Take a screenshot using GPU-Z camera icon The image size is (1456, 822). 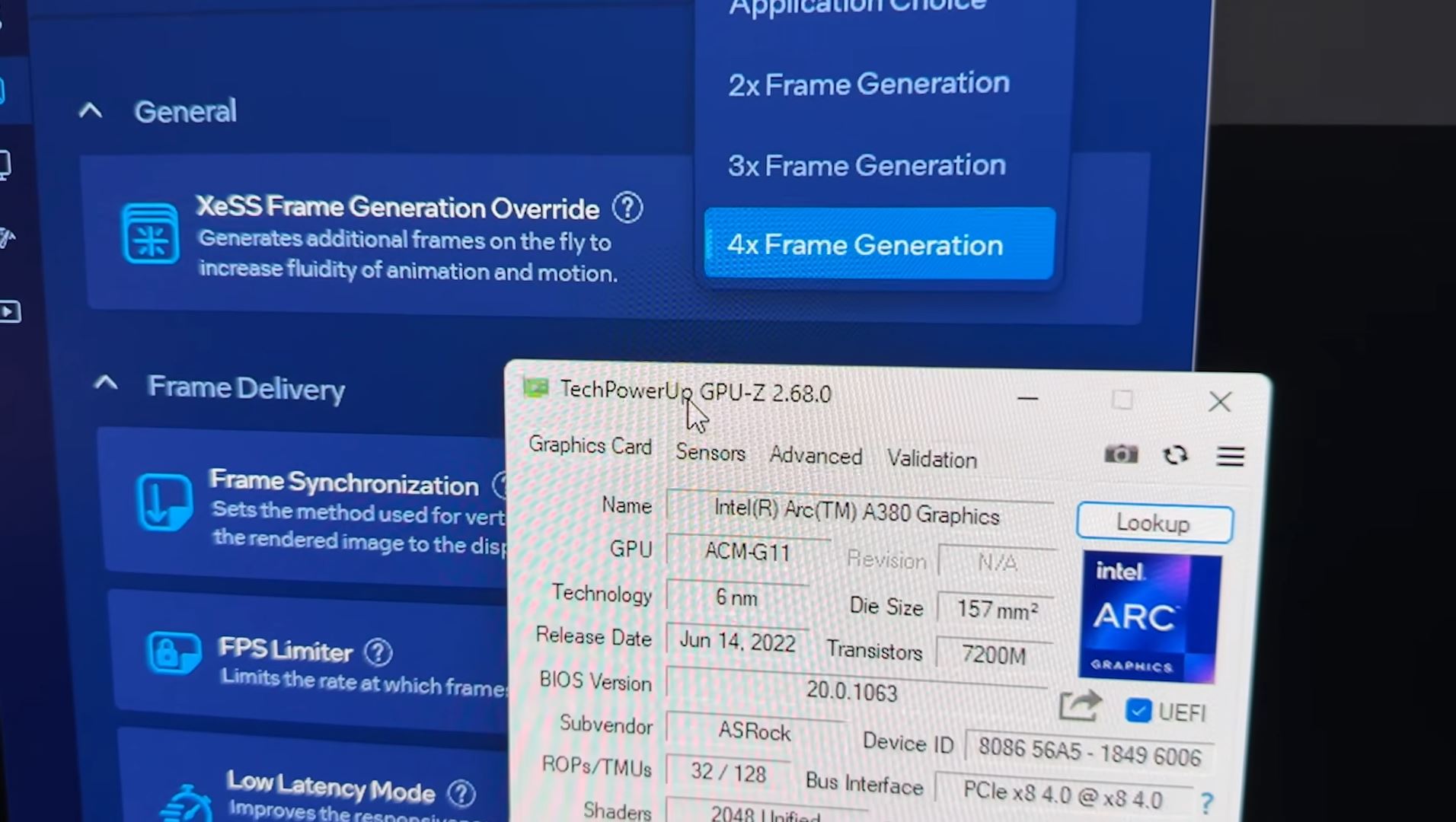point(1121,454)
